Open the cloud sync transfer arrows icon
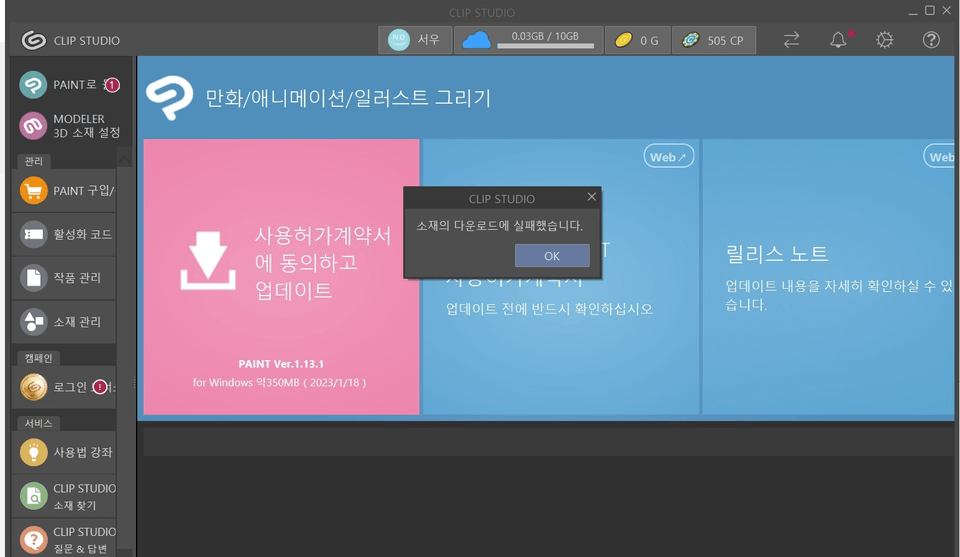The image size is (960, 557). (791, 40)
